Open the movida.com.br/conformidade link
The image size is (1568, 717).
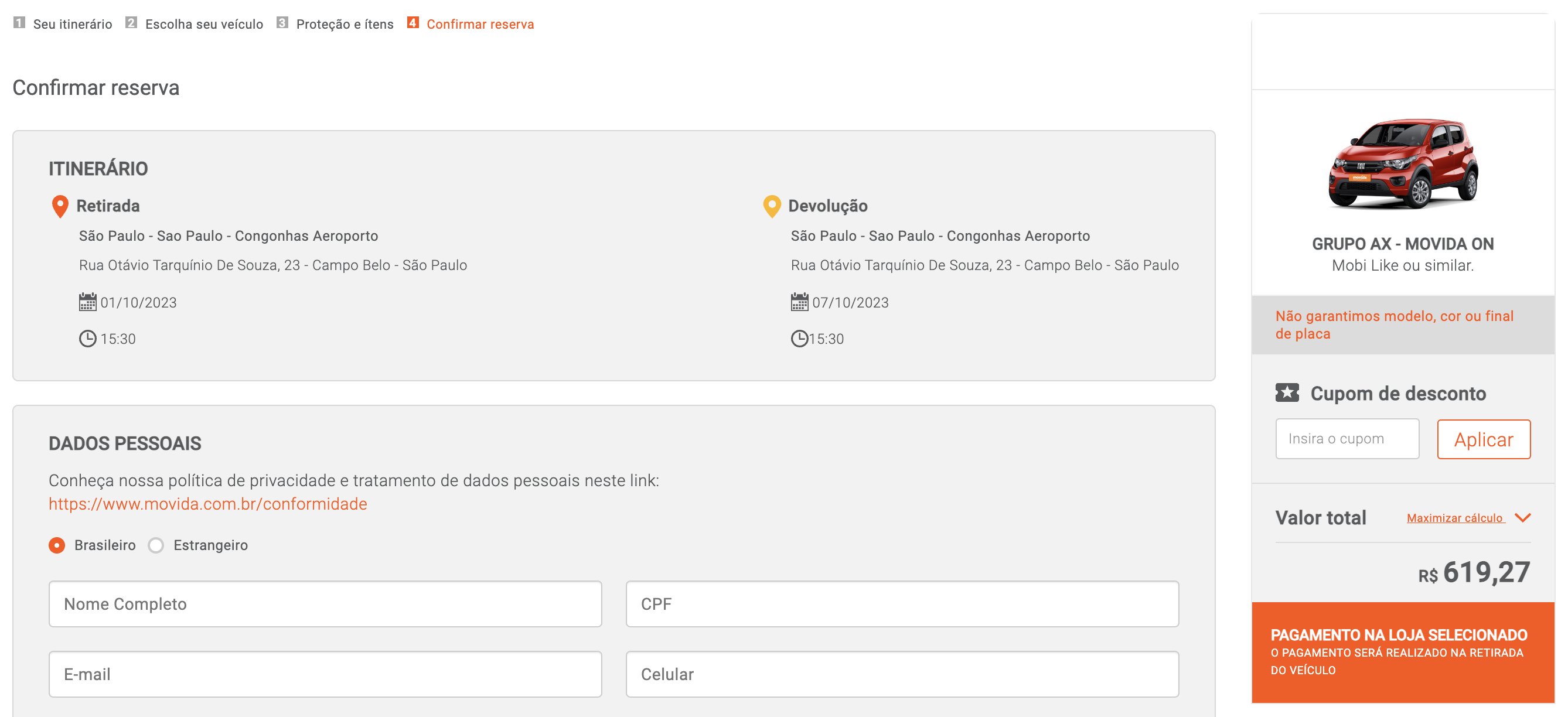click(x=207, y=504)
